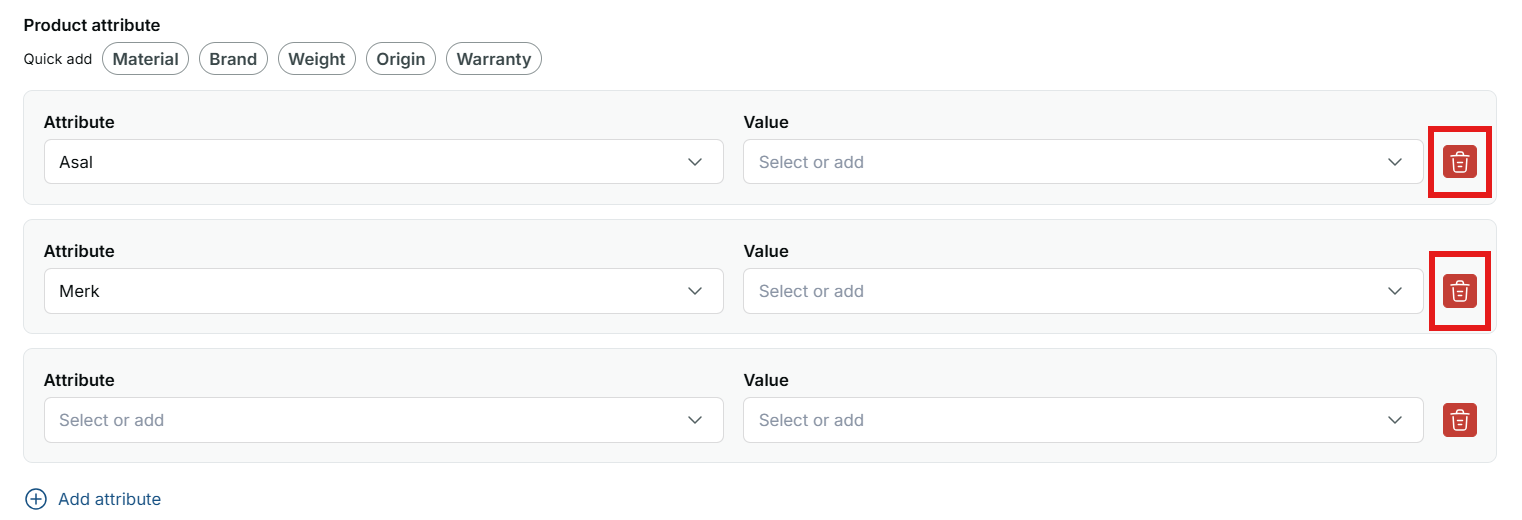Focus the Asal attribute field text
1522x520 pixels.
[76, 162]
